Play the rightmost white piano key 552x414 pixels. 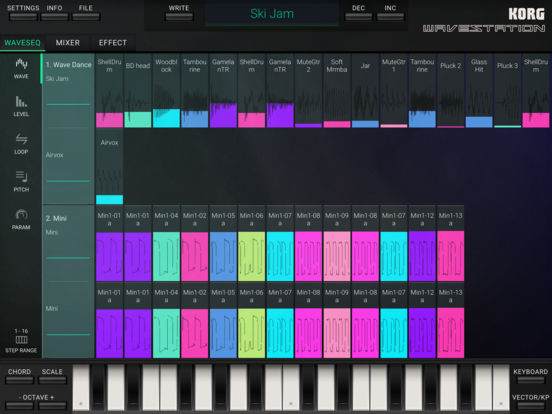(501, 388)
